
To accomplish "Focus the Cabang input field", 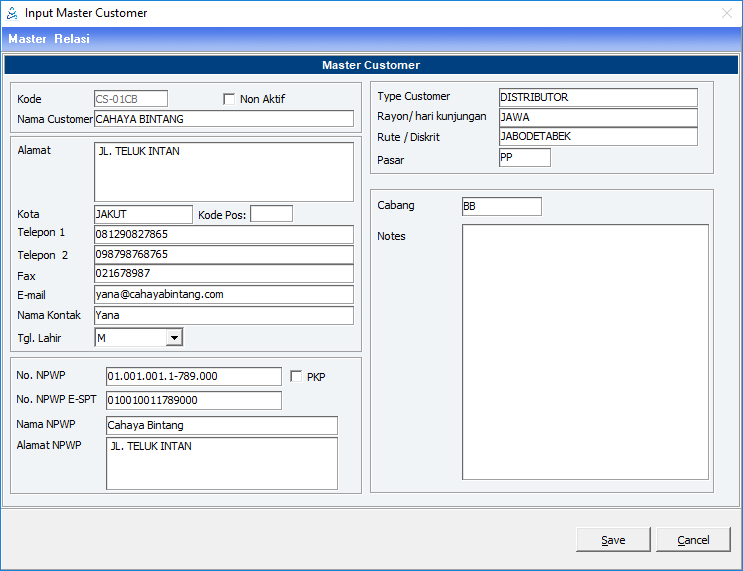I will [x=501, y=206].
